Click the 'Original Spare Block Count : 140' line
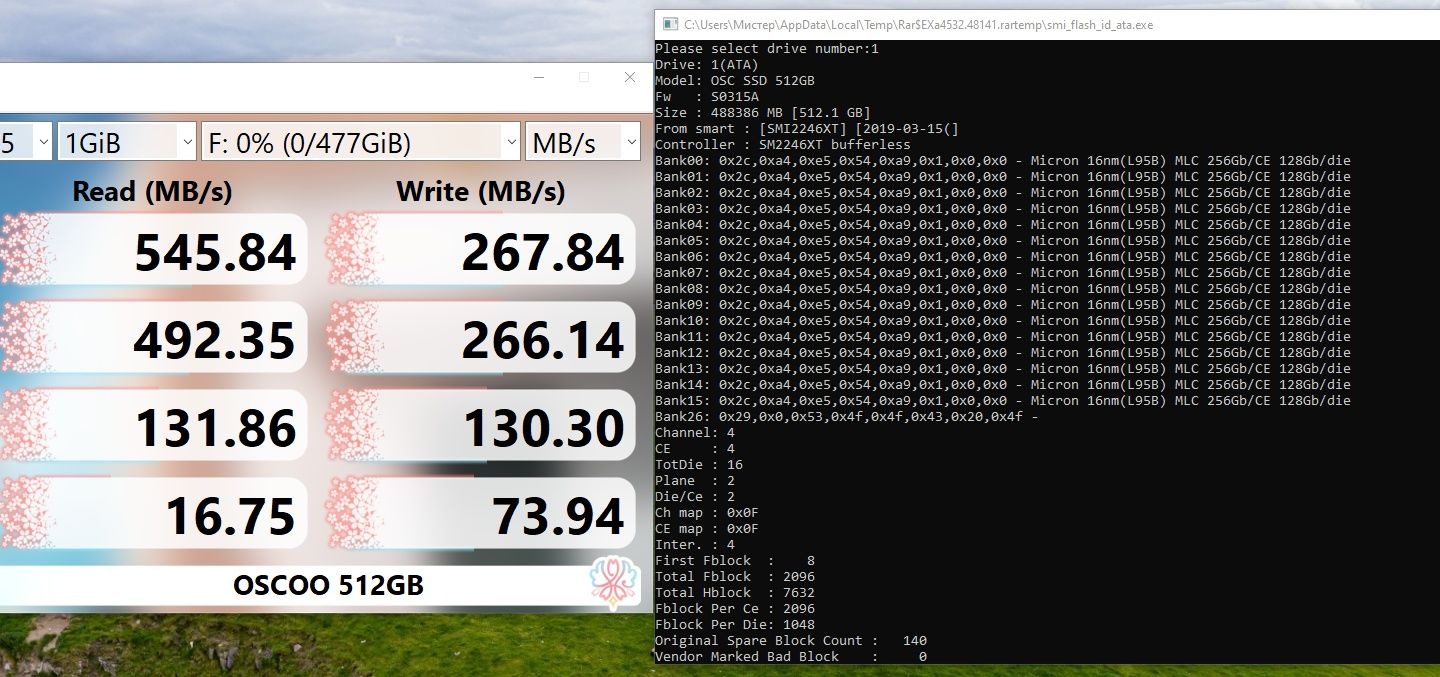1440x677 pixels. (x=791, y=640)
